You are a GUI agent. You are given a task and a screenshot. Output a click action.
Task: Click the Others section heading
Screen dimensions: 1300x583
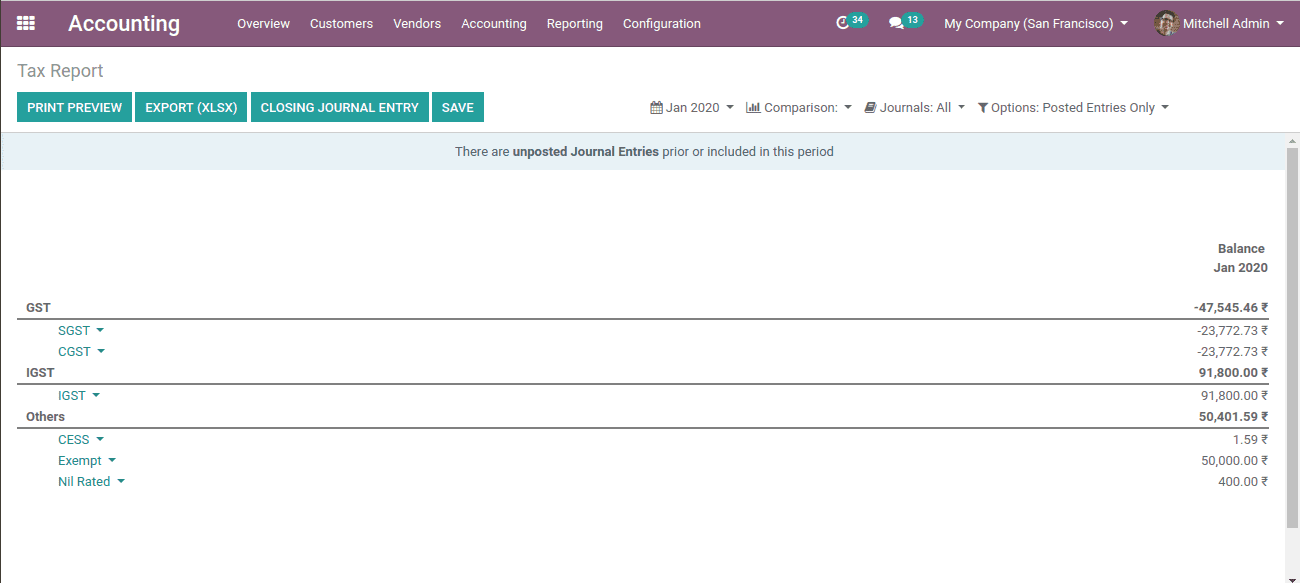coord(45,416)
